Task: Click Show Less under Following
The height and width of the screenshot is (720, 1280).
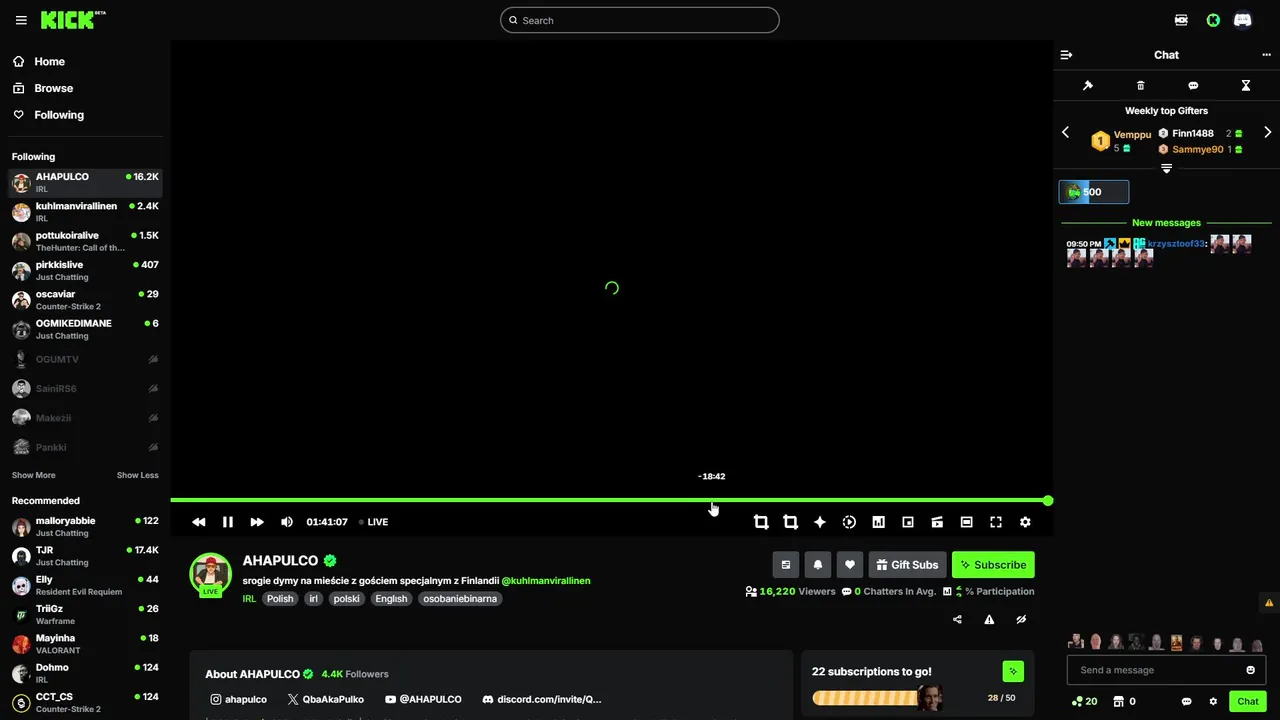Action: click(138, 475)
